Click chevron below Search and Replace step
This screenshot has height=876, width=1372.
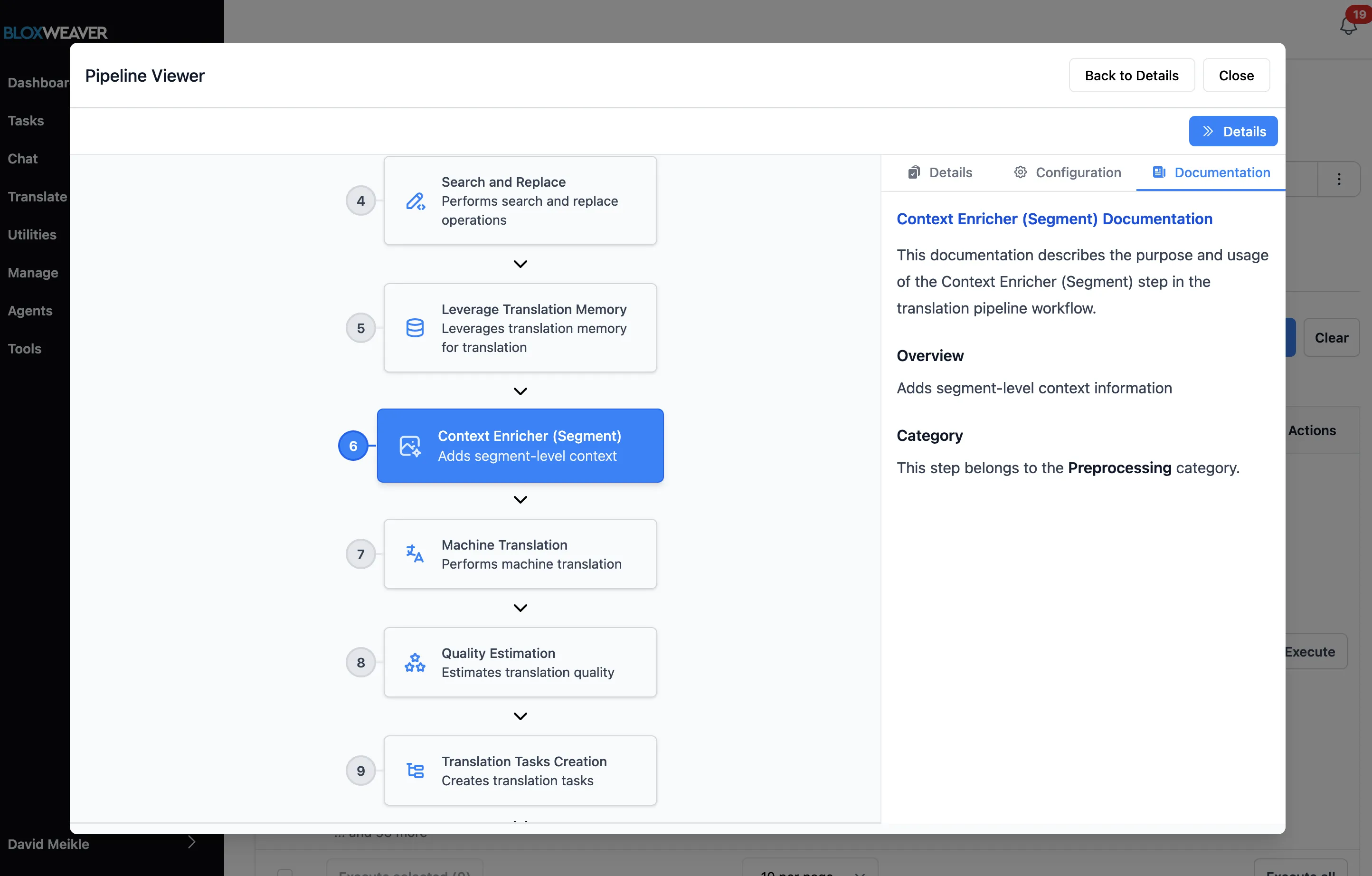[x=520, y=264]
